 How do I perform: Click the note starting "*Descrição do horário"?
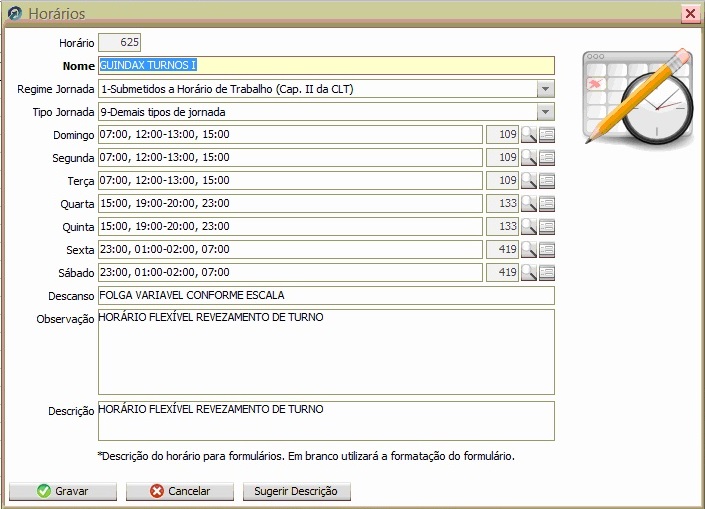pyautogui.click(x=306, y=456)
